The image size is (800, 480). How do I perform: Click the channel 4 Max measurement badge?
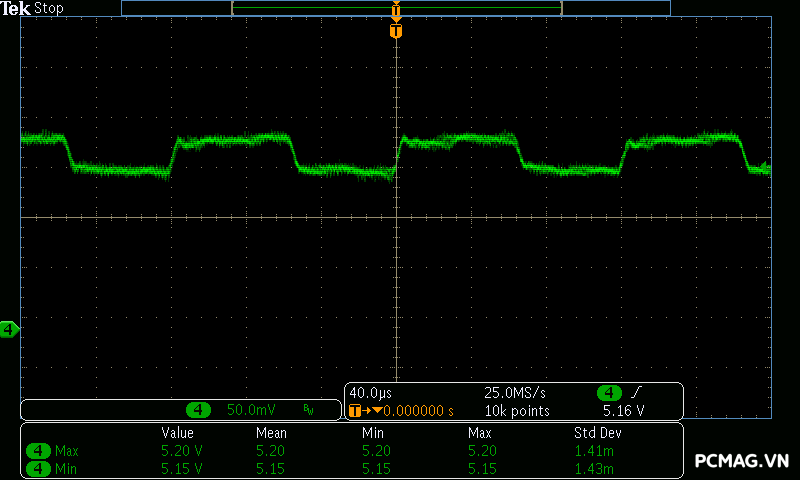[38, 451]
